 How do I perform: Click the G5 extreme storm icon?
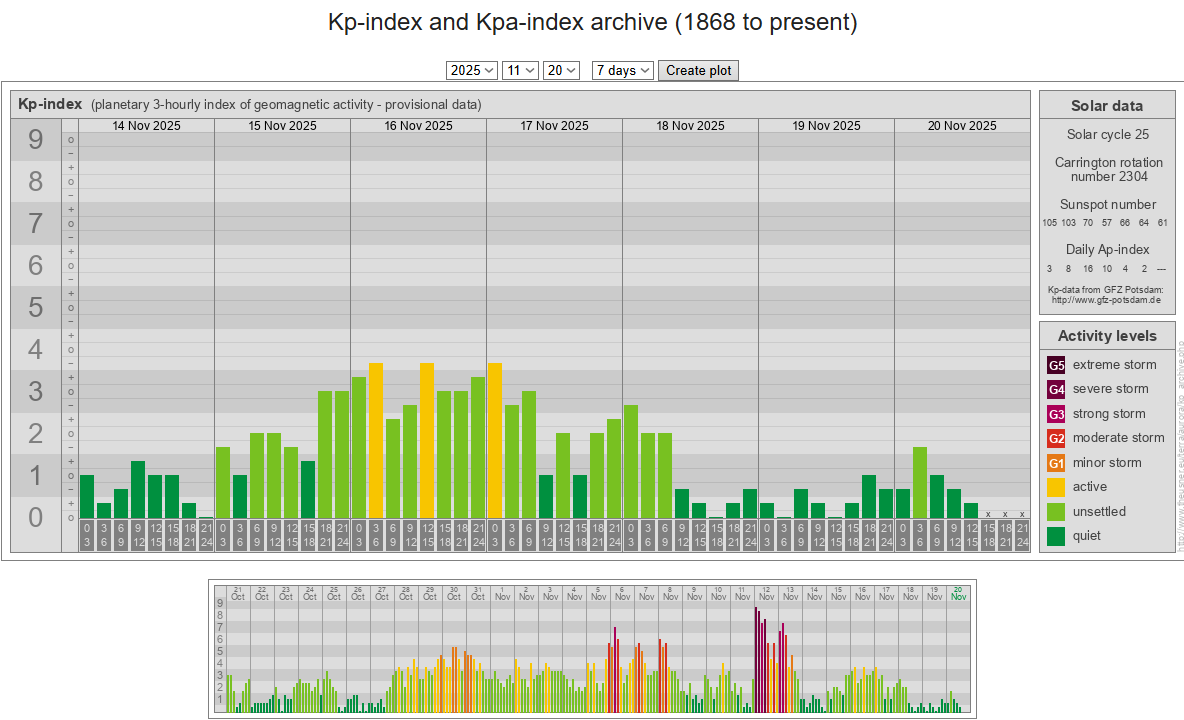click(x=1056, y=365)
